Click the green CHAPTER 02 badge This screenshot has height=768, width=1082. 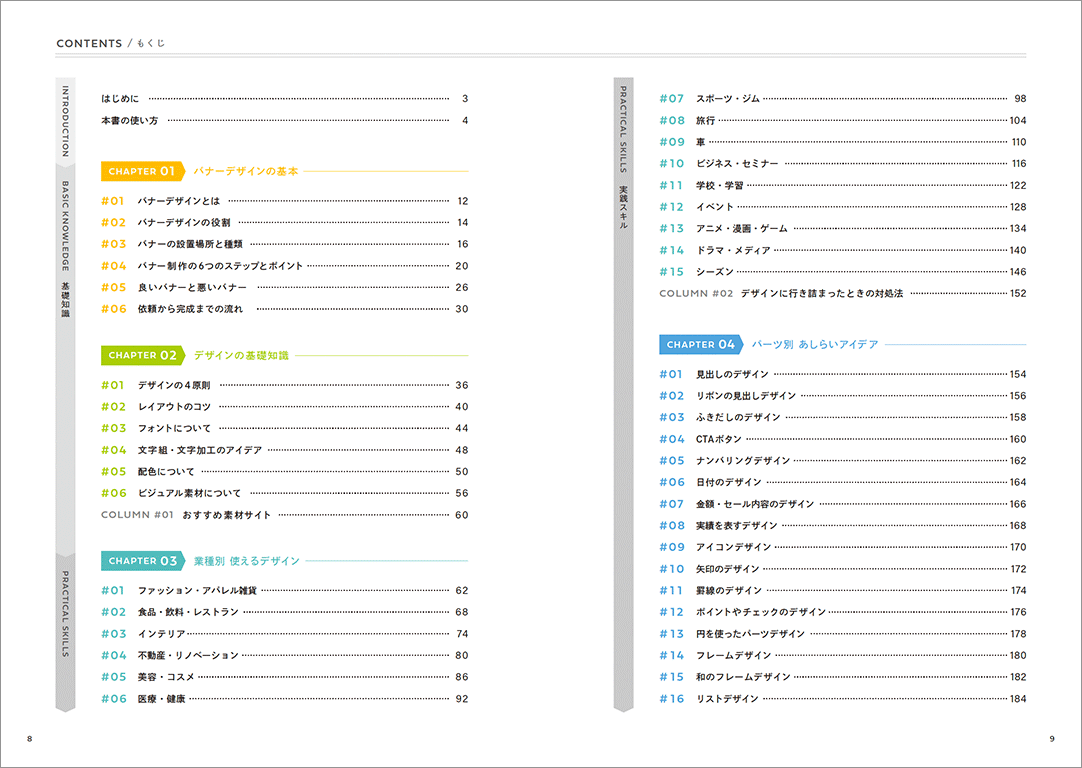tap(143, 355)
